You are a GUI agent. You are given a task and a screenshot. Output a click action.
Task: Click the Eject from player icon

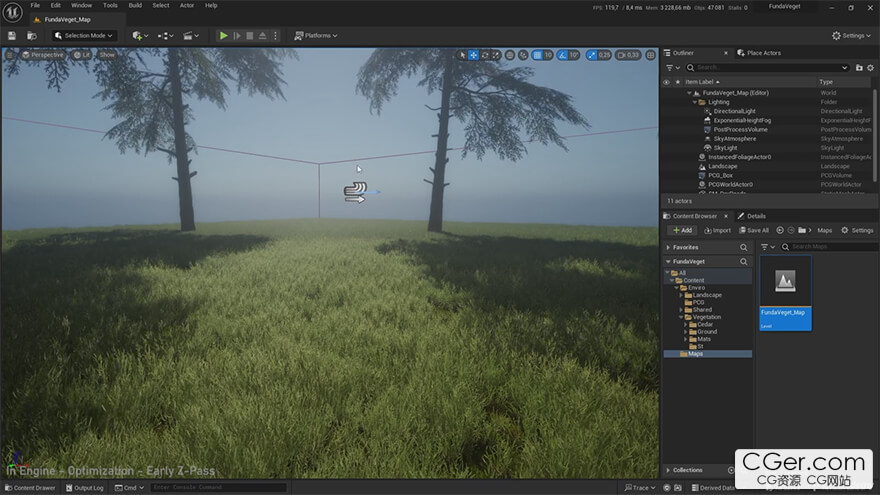(262, 35)
